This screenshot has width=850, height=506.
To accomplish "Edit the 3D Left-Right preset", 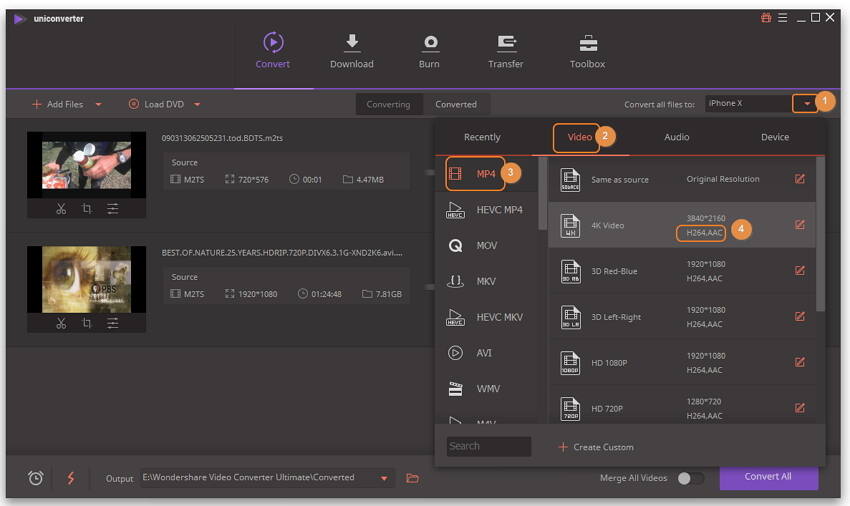I will (x=800, y=316).
